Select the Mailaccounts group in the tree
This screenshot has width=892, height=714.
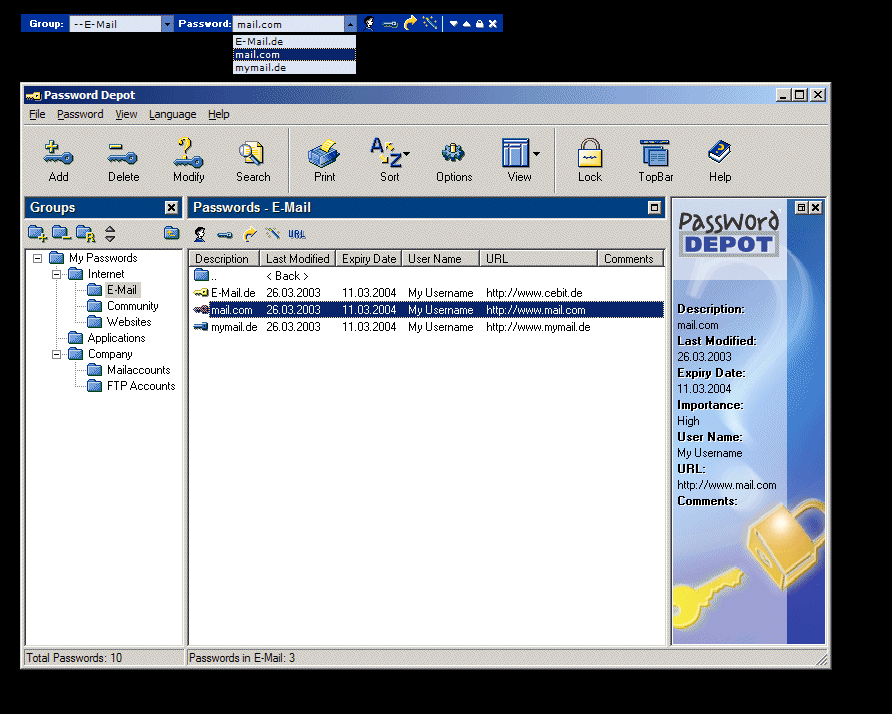139,370
